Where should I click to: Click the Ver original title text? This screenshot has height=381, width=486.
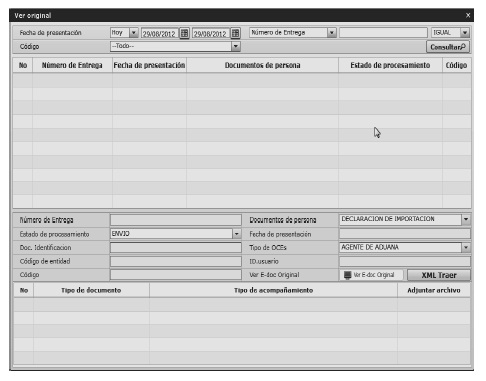tap(33, 16)
